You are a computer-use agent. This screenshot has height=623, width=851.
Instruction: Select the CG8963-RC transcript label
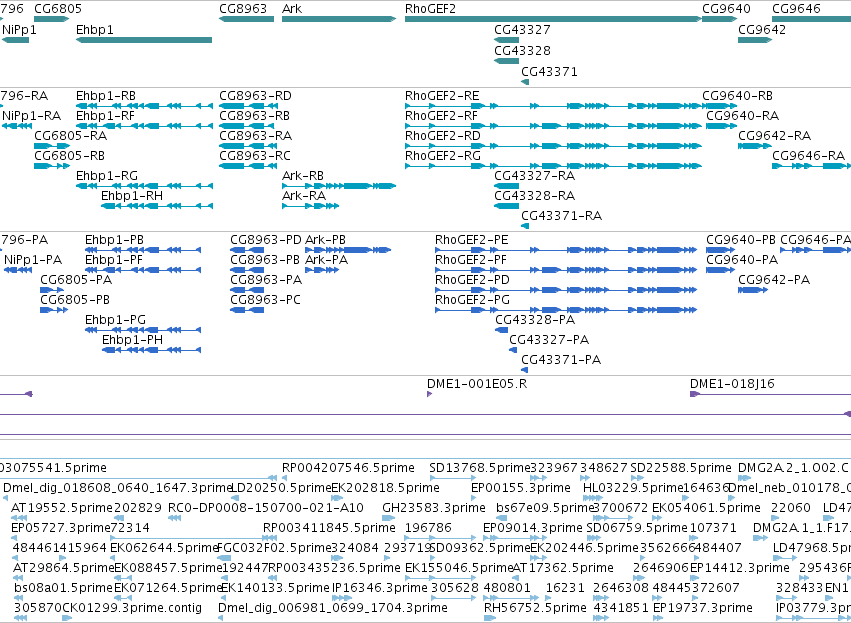click(x=255, y=156)
